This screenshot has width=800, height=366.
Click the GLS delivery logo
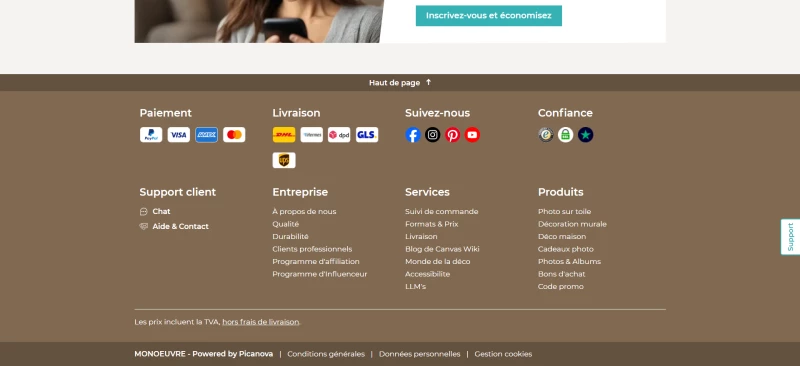(367, 135)
